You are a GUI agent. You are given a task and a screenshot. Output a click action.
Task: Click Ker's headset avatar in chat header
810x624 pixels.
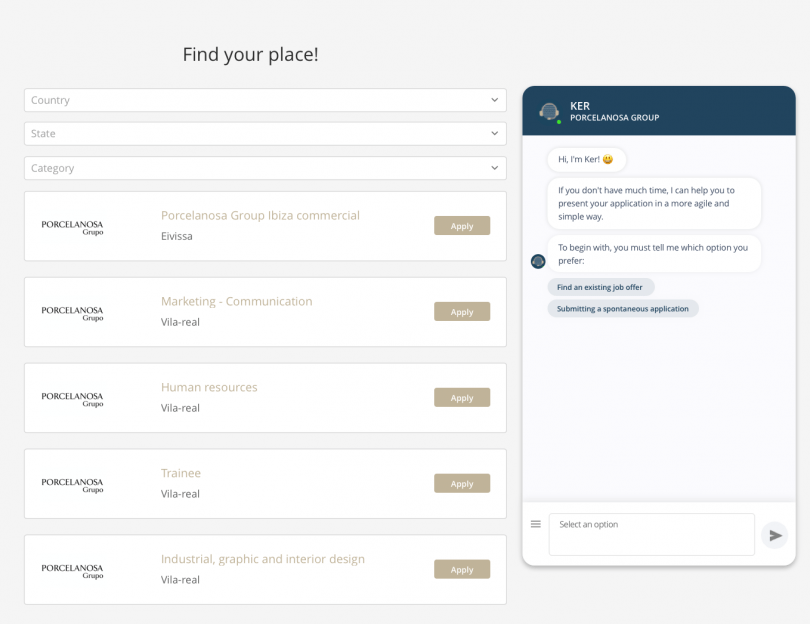[x=548, y=111]
